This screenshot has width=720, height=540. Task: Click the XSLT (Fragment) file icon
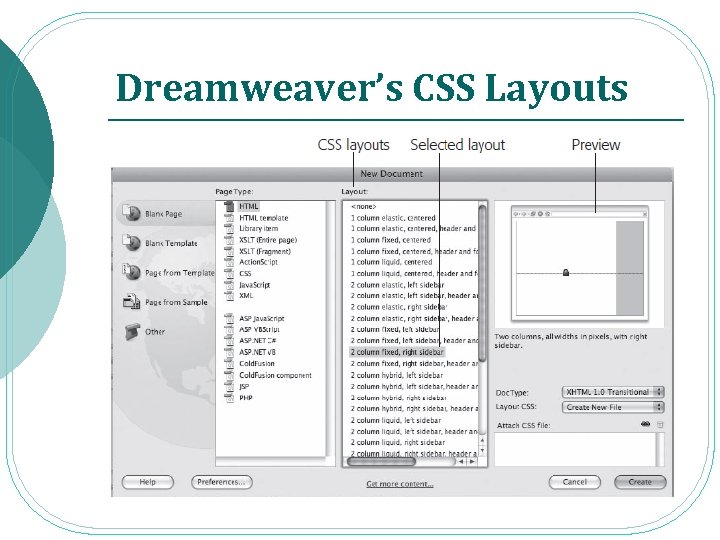[x=229, y=251]
